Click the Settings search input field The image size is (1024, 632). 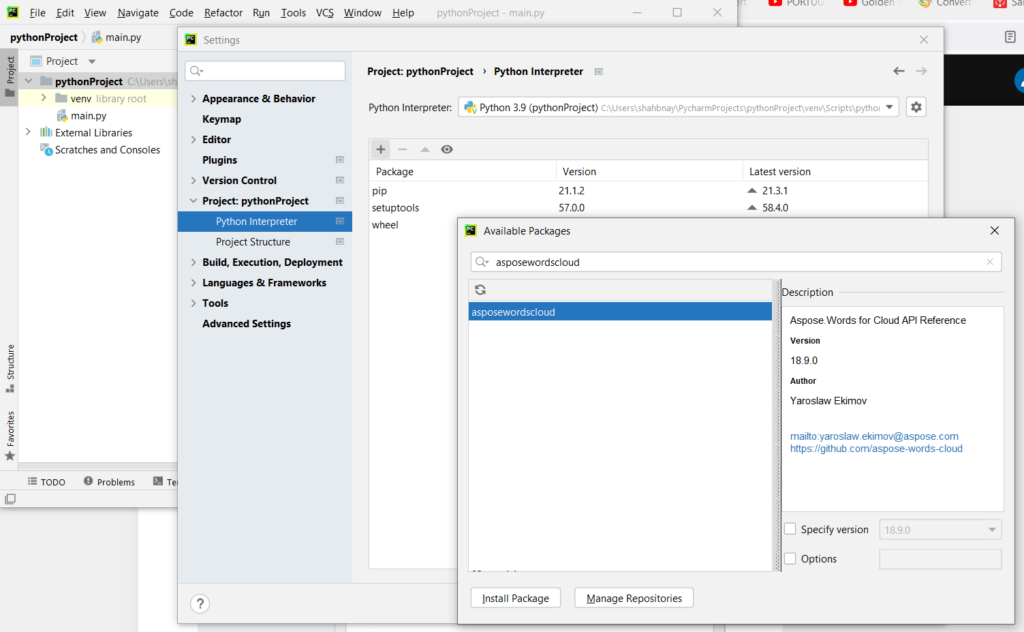pos(265,71)
